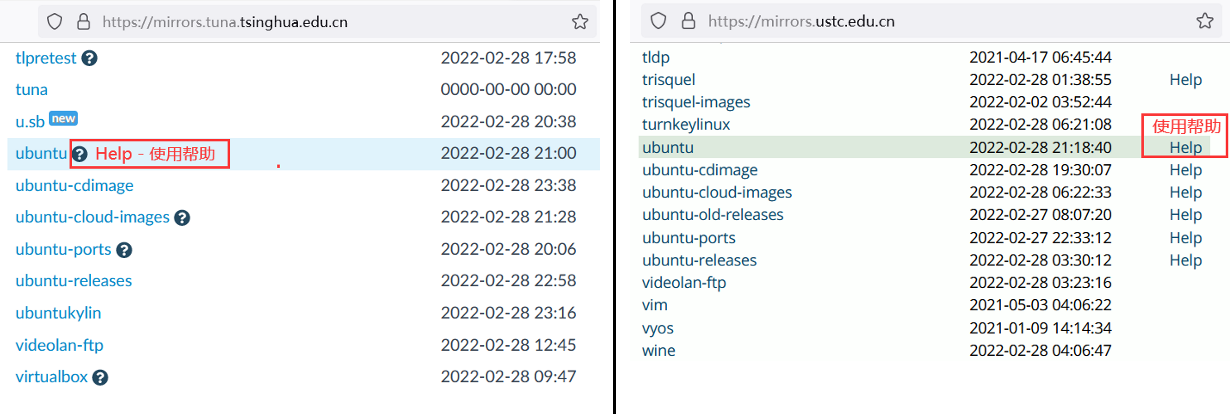This screenshot has height=414, width=1230.
Task: Click the Tsinghua mirror URL address field
Action: click(300, 21)
